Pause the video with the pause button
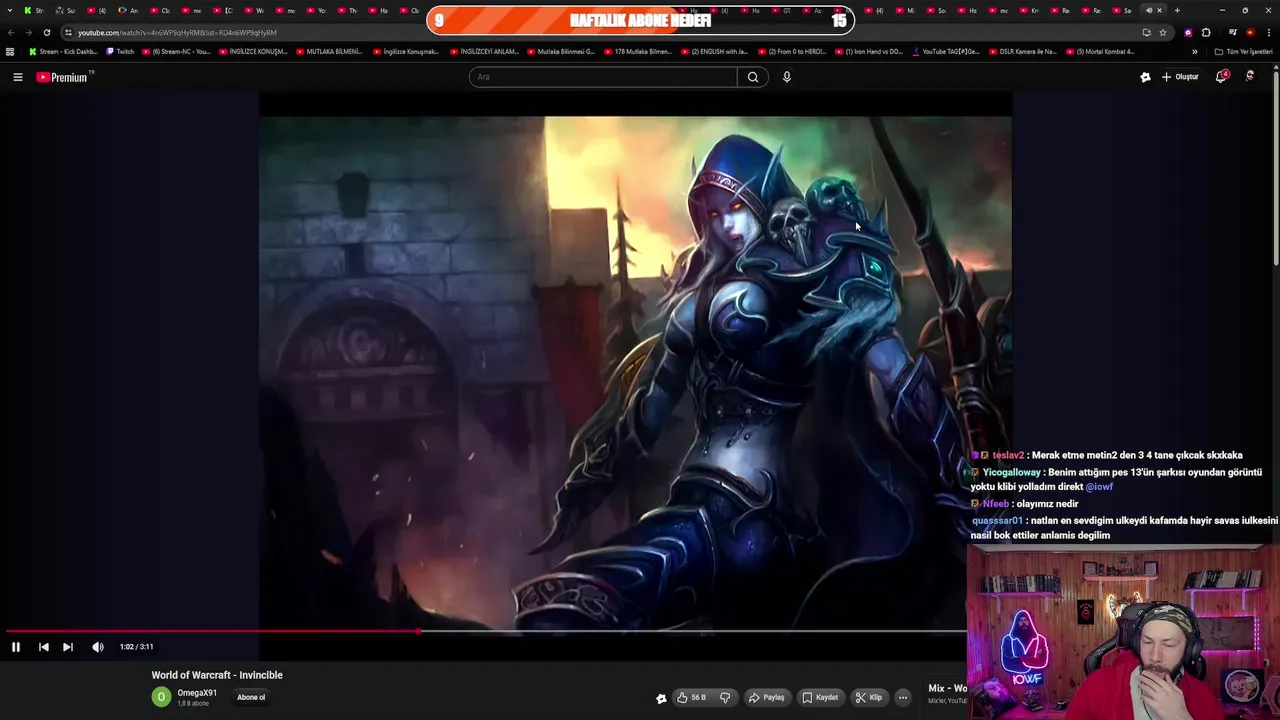1280x720 pixels. point(16,647)
